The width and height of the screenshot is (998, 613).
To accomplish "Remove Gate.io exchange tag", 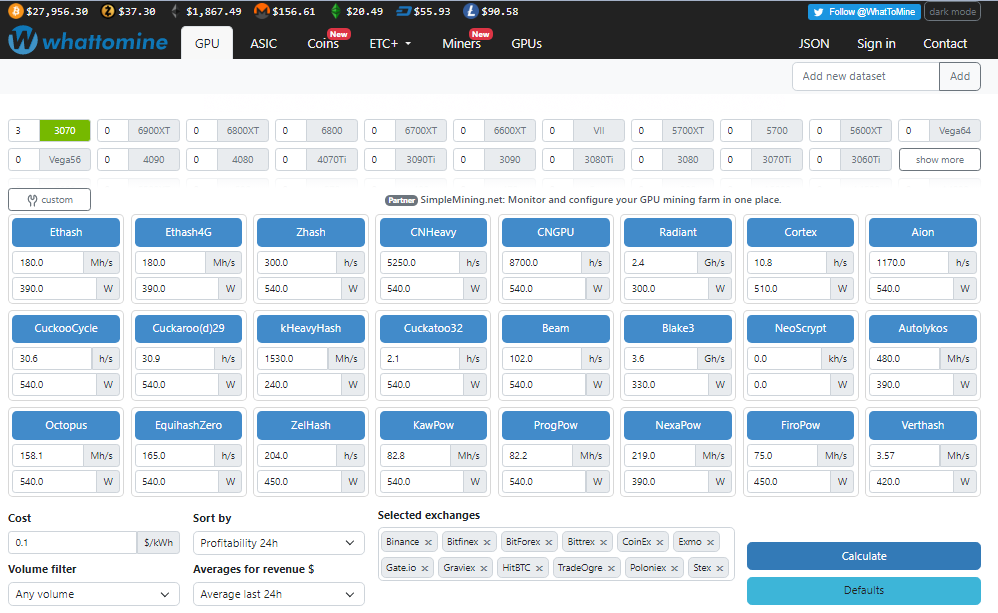I will [x=425, y=568].
